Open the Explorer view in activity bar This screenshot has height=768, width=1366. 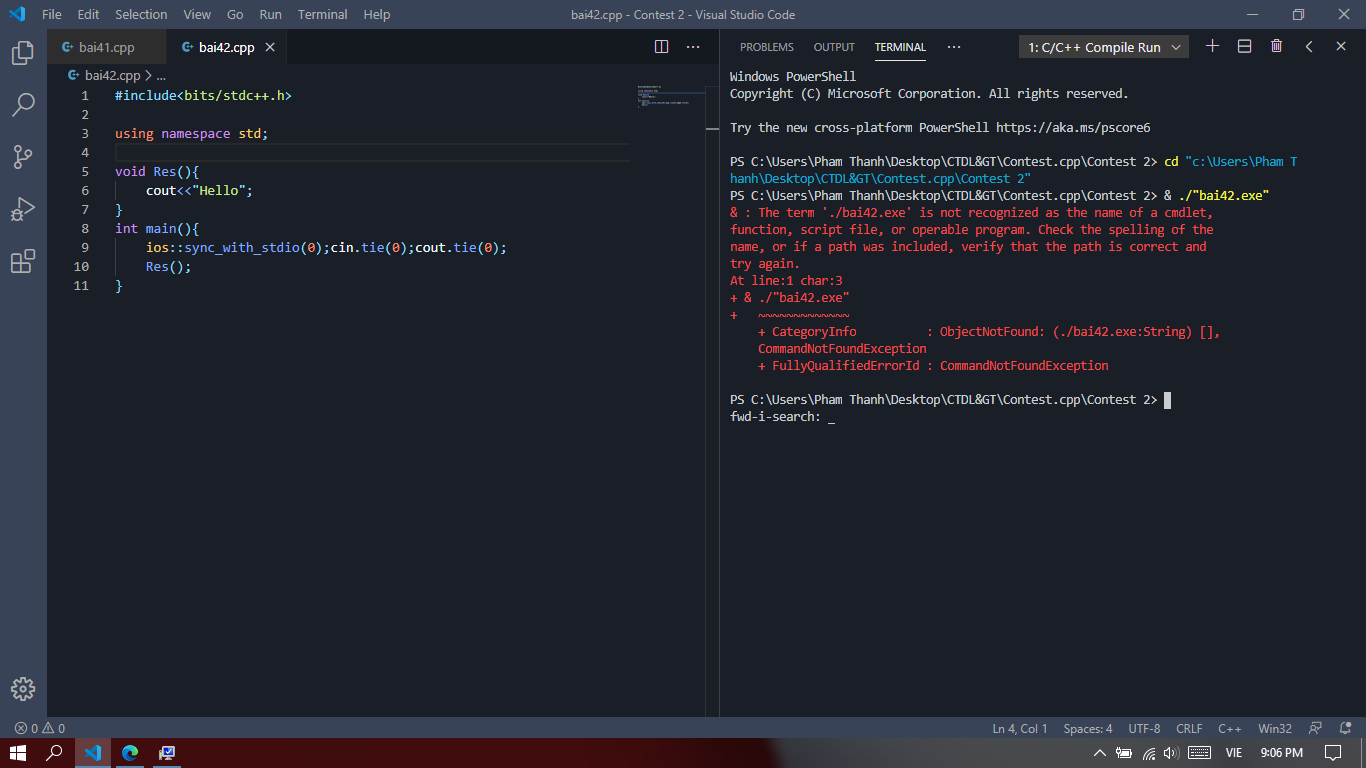23,53
